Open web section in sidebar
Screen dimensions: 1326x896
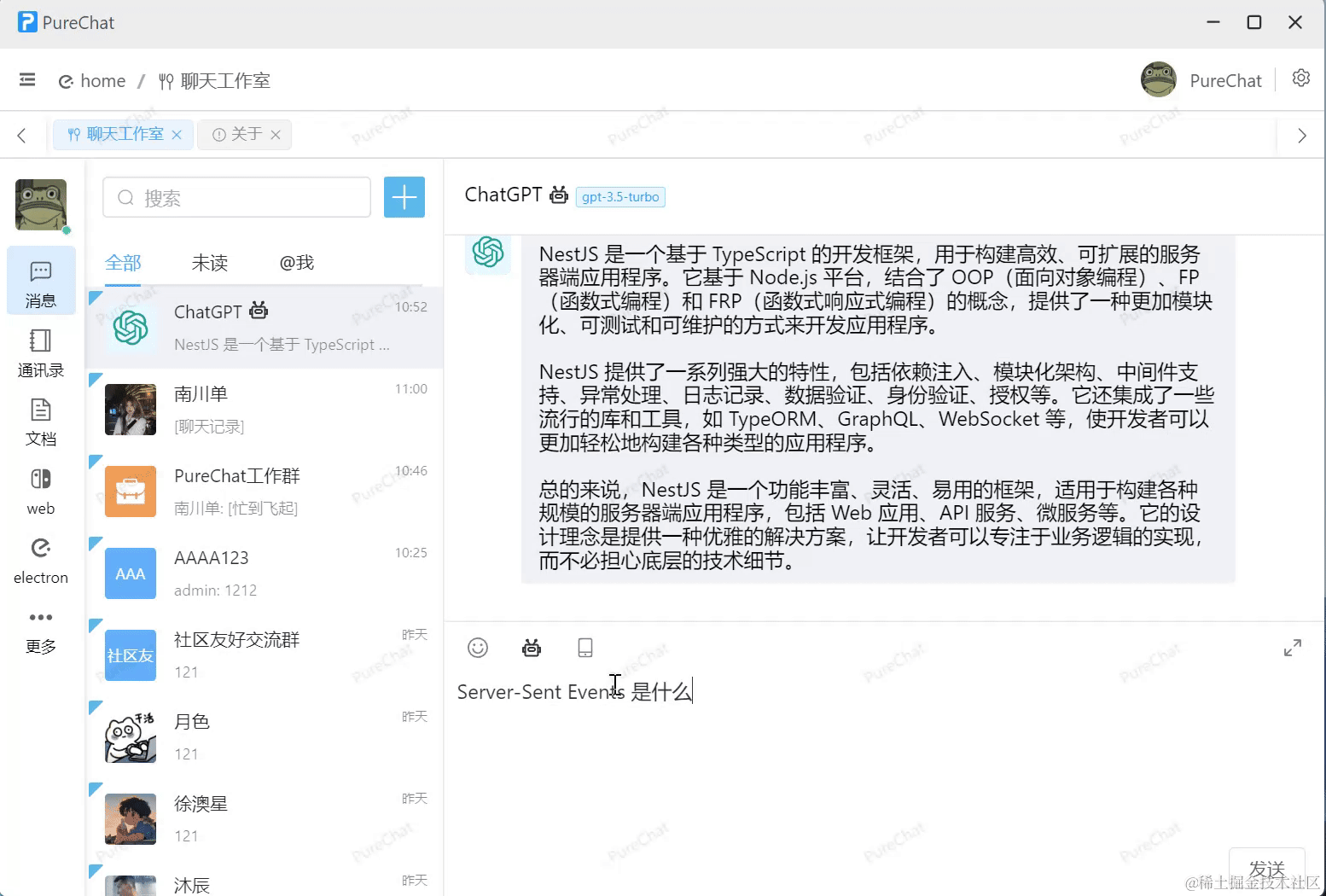pyautogui.click(x=41, y=492)
